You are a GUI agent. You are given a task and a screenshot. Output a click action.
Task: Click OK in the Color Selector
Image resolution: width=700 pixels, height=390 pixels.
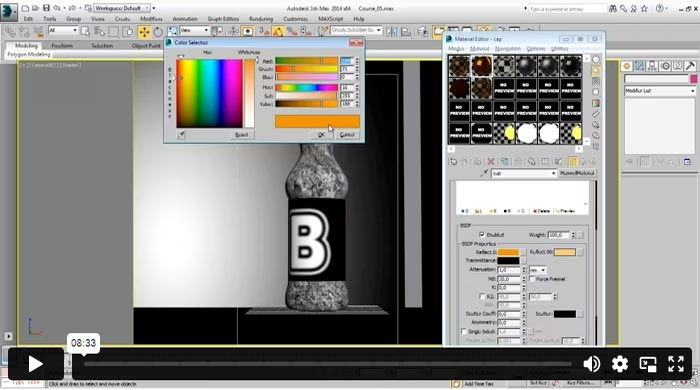point(321,135)
